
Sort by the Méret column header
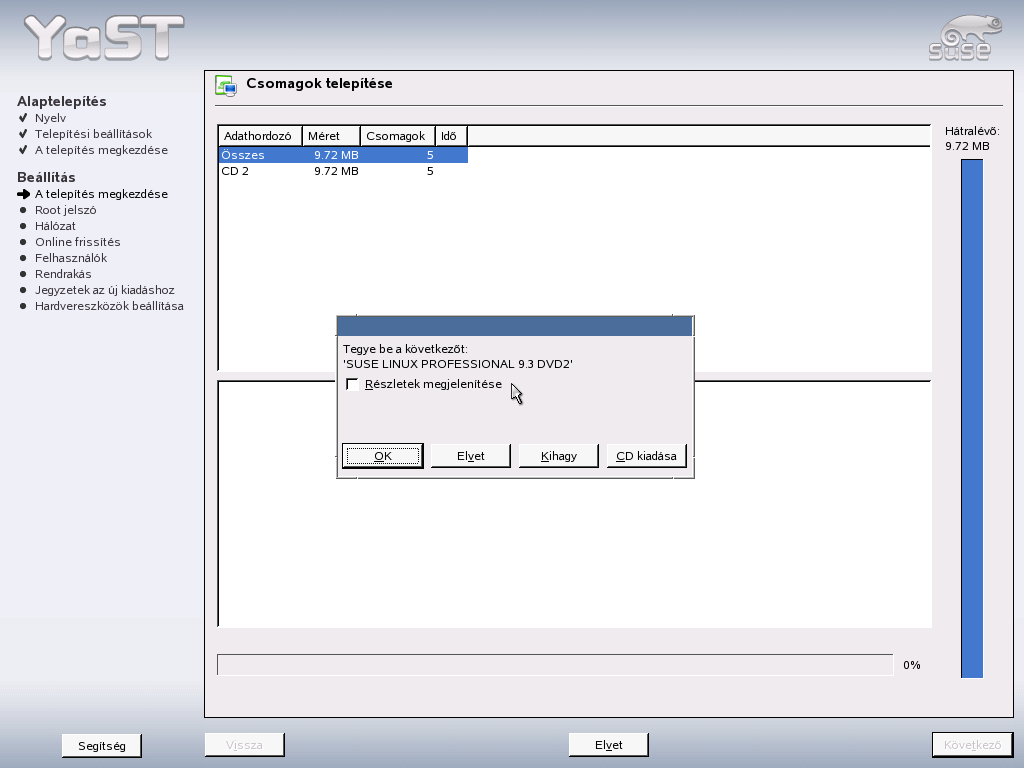[331, 136]
